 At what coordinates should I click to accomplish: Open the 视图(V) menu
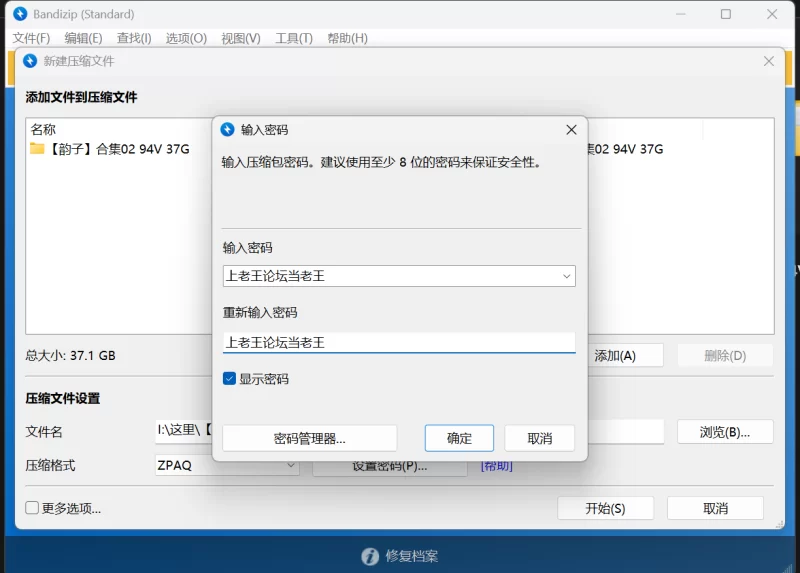[241, 38]
